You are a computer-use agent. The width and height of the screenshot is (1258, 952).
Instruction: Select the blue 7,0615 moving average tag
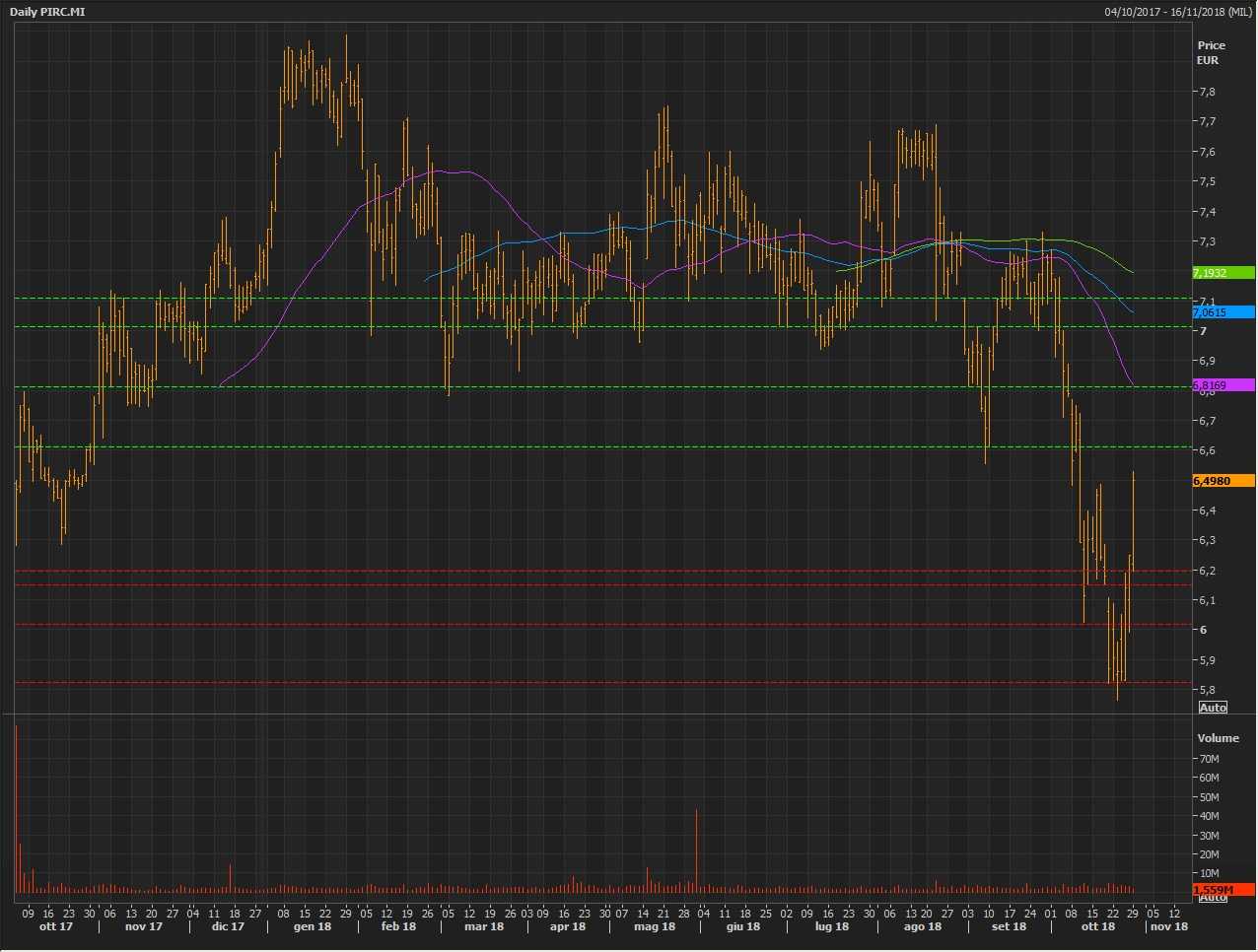tap(1223, 312)
